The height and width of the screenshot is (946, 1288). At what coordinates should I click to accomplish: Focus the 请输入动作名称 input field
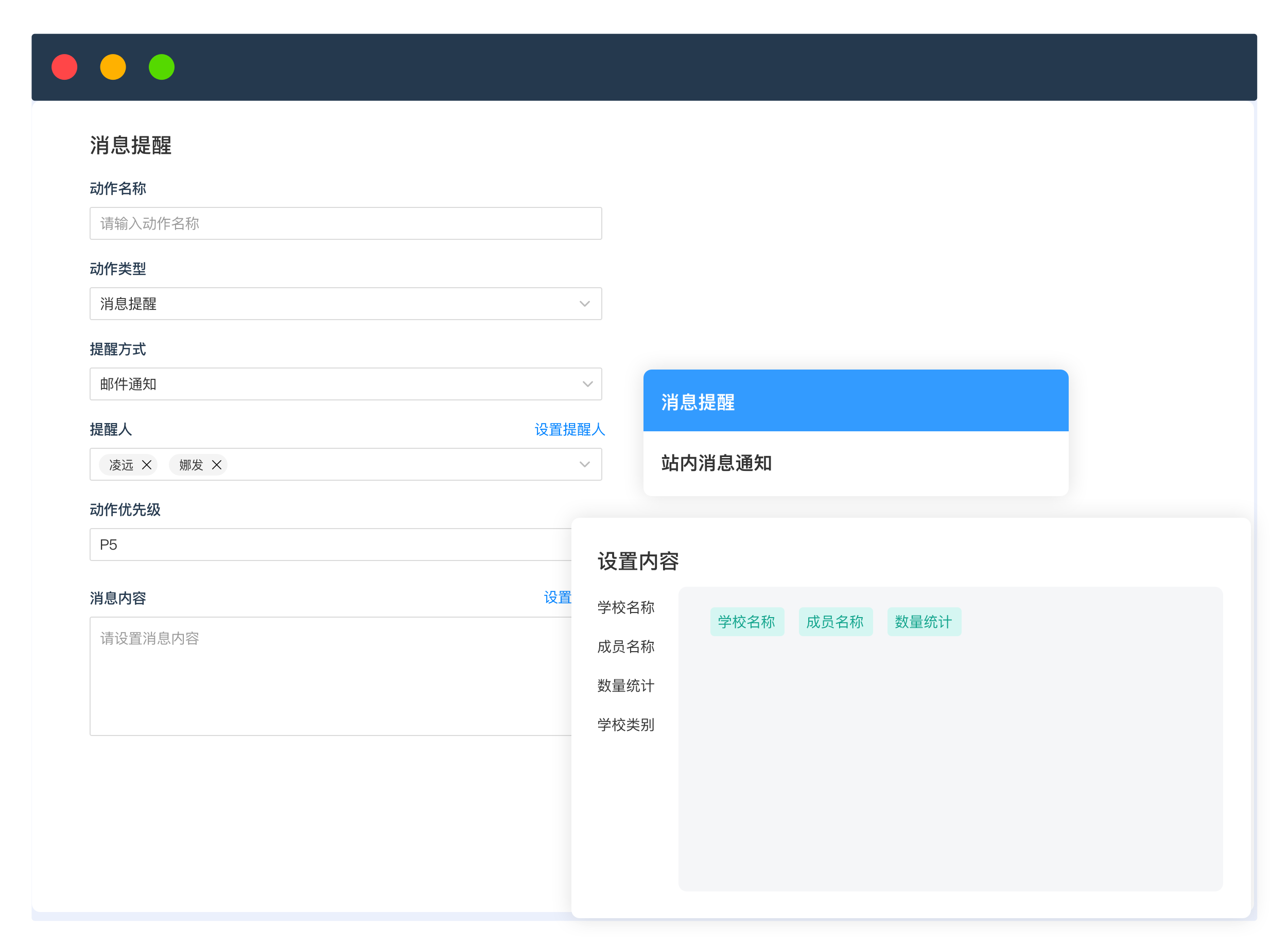[345, 223]
